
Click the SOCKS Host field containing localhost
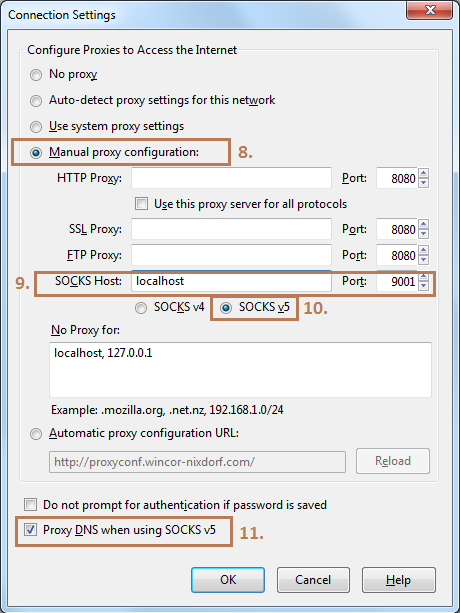point(231,281)
